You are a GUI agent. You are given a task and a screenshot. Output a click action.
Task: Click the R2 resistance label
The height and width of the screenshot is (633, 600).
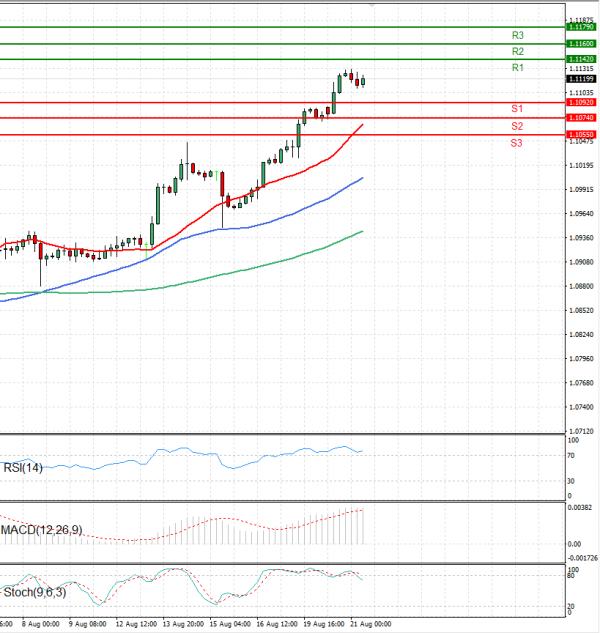point(518,52)
